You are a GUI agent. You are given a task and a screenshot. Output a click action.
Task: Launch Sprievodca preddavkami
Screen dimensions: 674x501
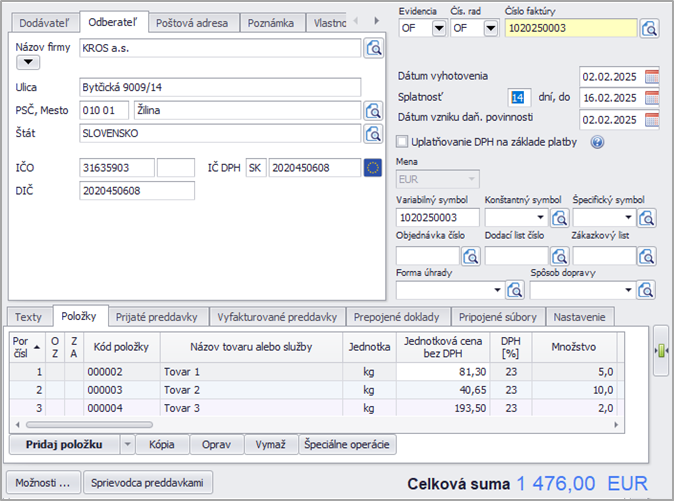pyautogui.click(x=147, y=483)
